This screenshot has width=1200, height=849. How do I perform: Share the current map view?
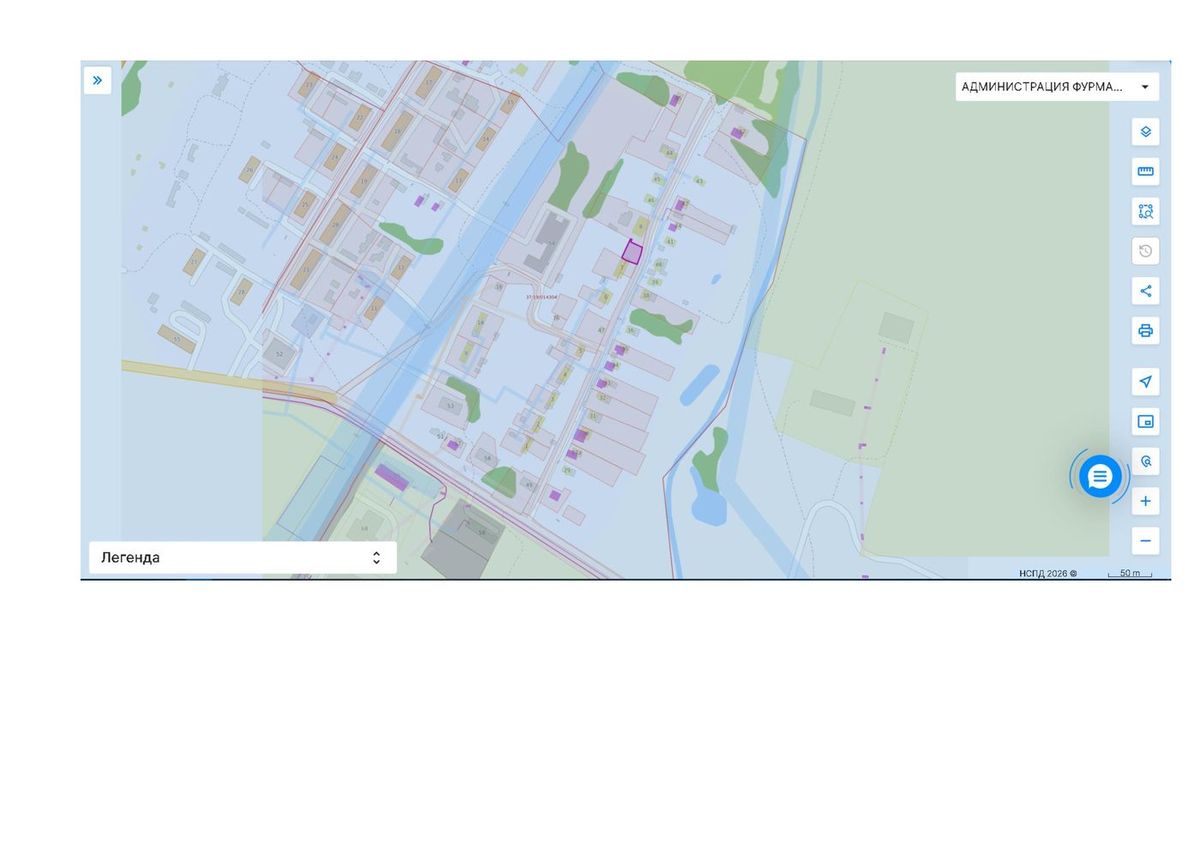point(1146,291)
